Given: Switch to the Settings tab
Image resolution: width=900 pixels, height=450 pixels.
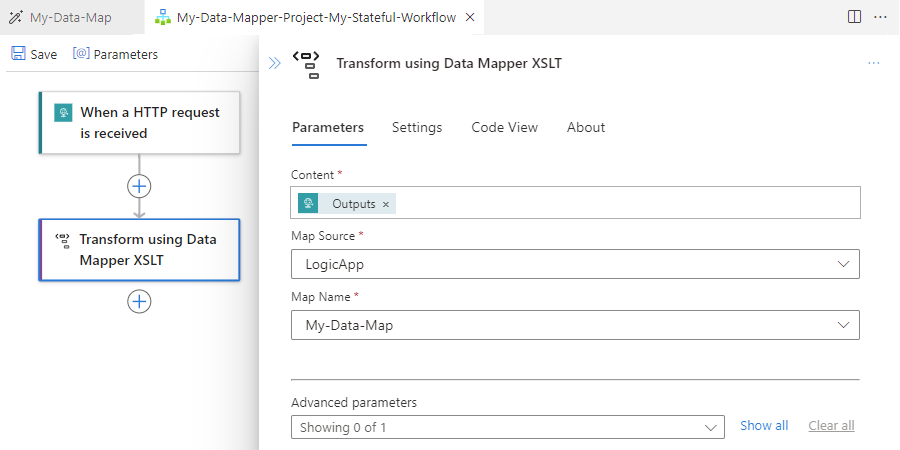Looking at the screenshot, I should click(417, 127).
